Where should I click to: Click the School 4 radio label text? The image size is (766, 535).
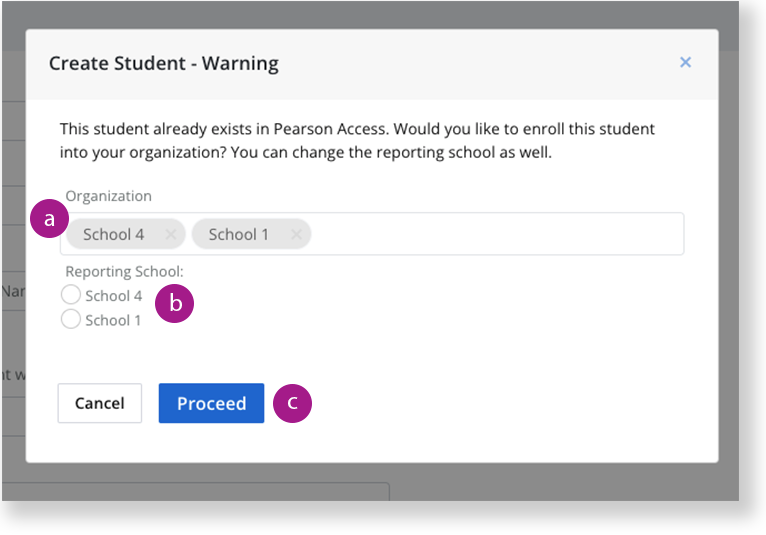(x=113, y=296)
